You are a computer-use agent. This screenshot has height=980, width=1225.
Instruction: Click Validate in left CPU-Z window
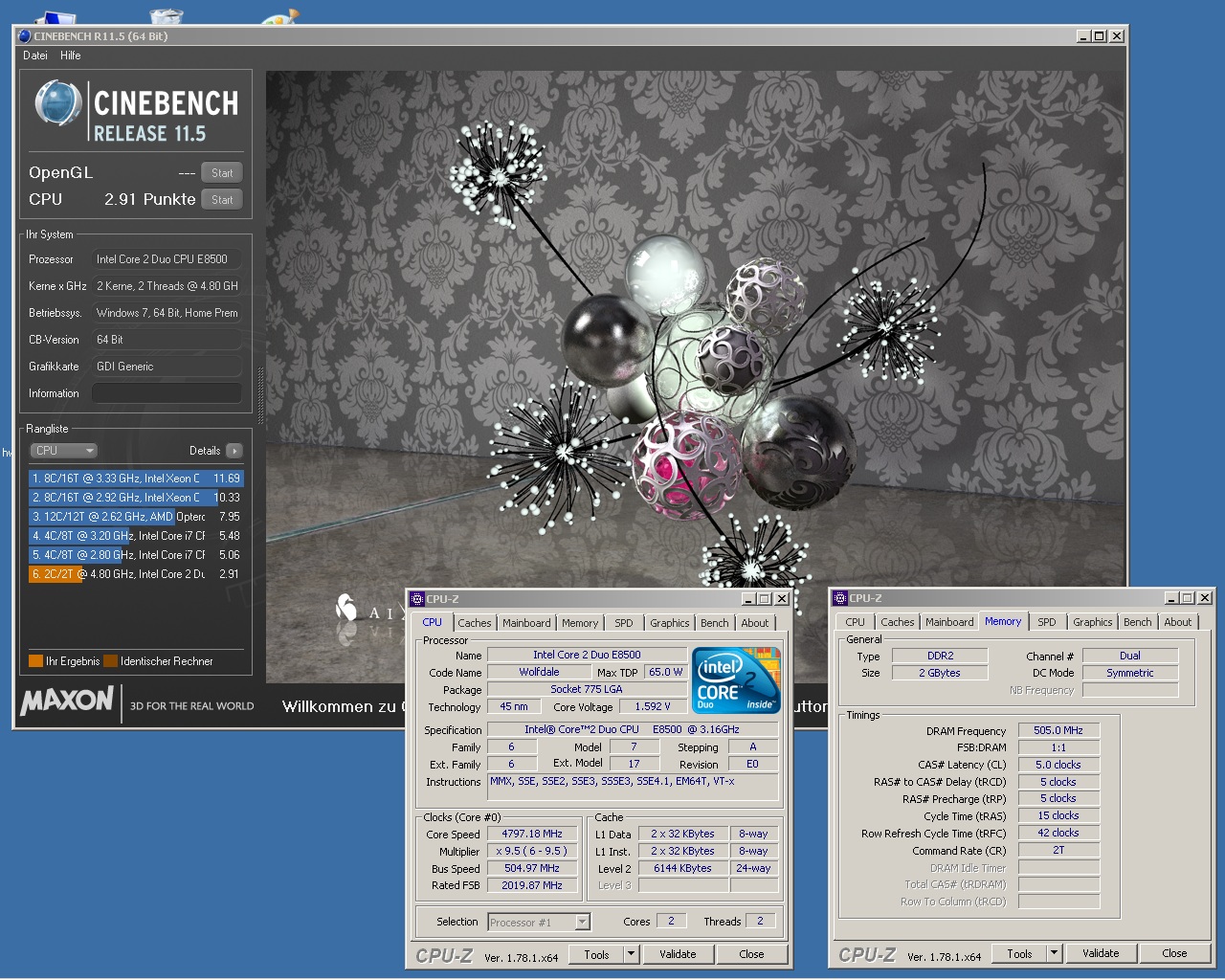click(x=678, y=955)
